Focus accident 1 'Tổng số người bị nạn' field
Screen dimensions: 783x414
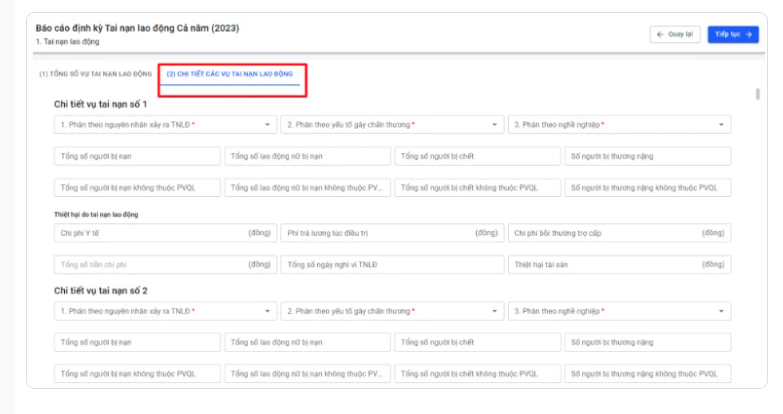coord(137,156)
